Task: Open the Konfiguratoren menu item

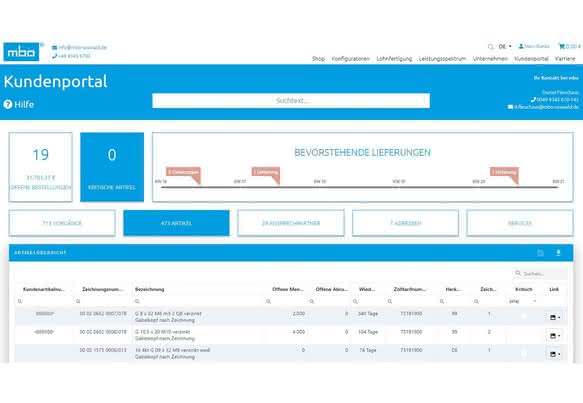Action: point(350,59)
